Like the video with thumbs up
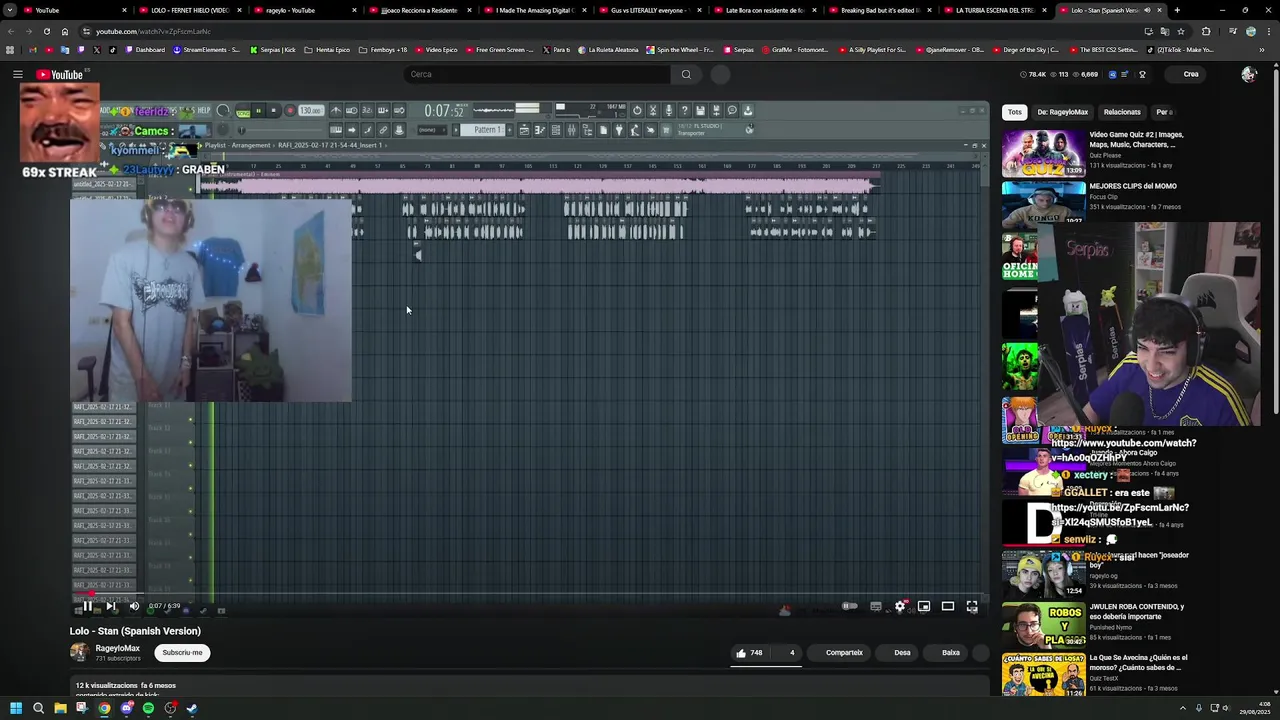The image size is (1280, 720). (749, 653)
